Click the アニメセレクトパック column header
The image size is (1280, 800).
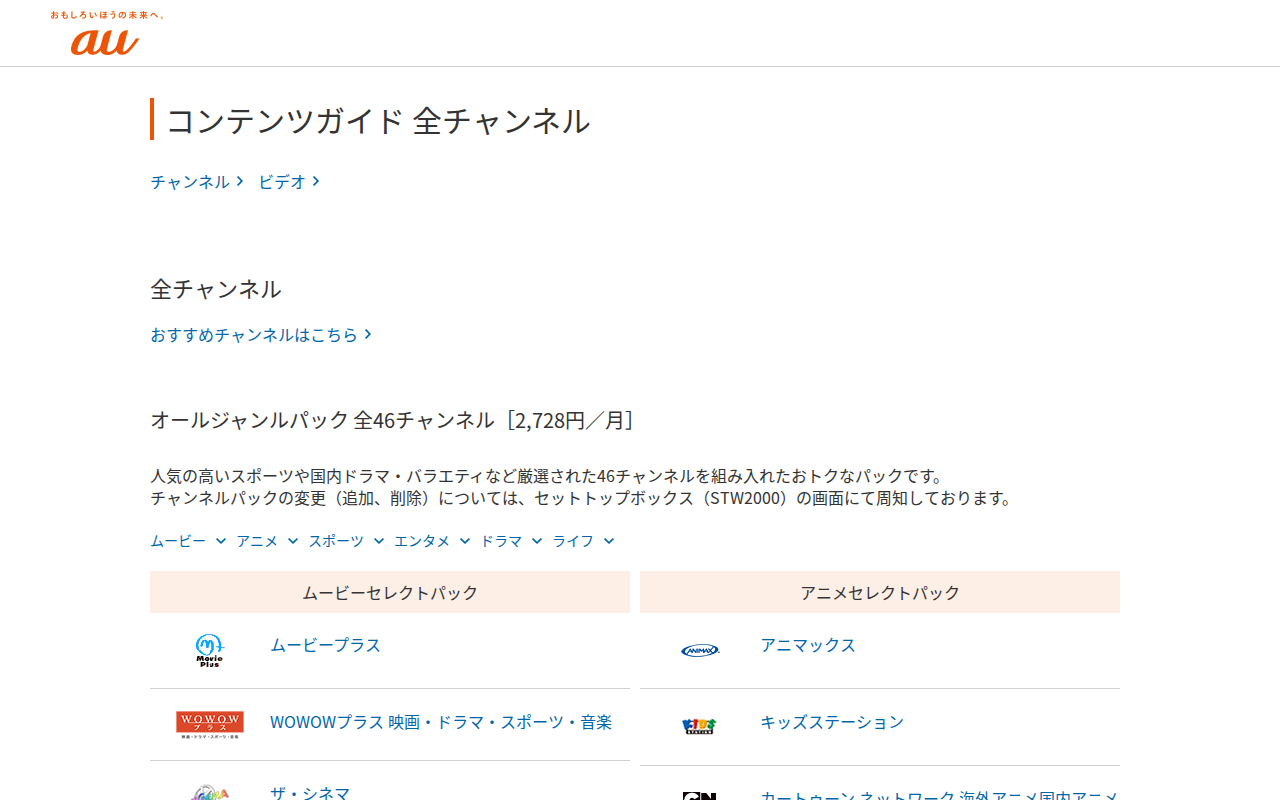point(880,592)
